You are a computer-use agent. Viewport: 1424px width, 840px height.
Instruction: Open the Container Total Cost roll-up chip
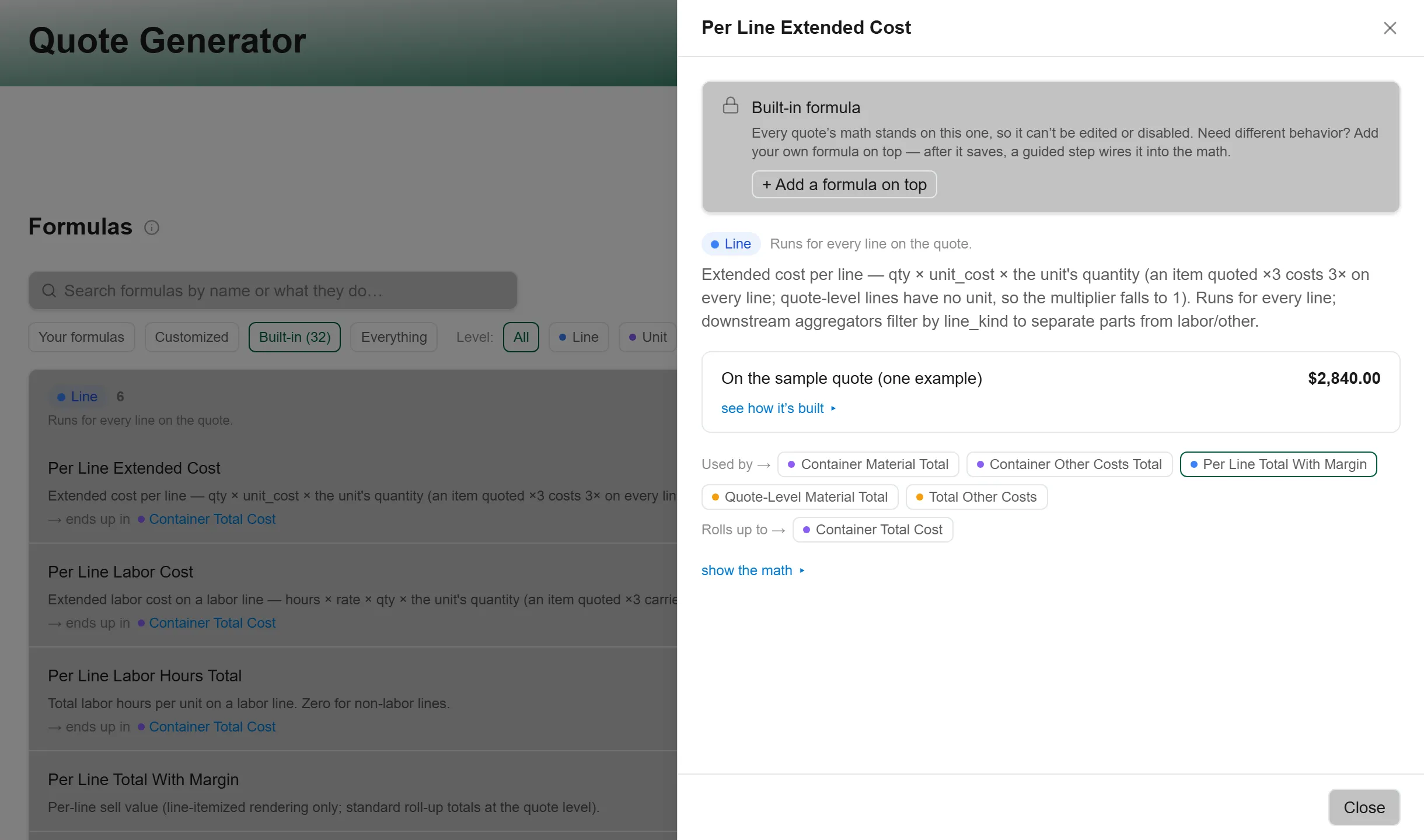coord(872,530)
